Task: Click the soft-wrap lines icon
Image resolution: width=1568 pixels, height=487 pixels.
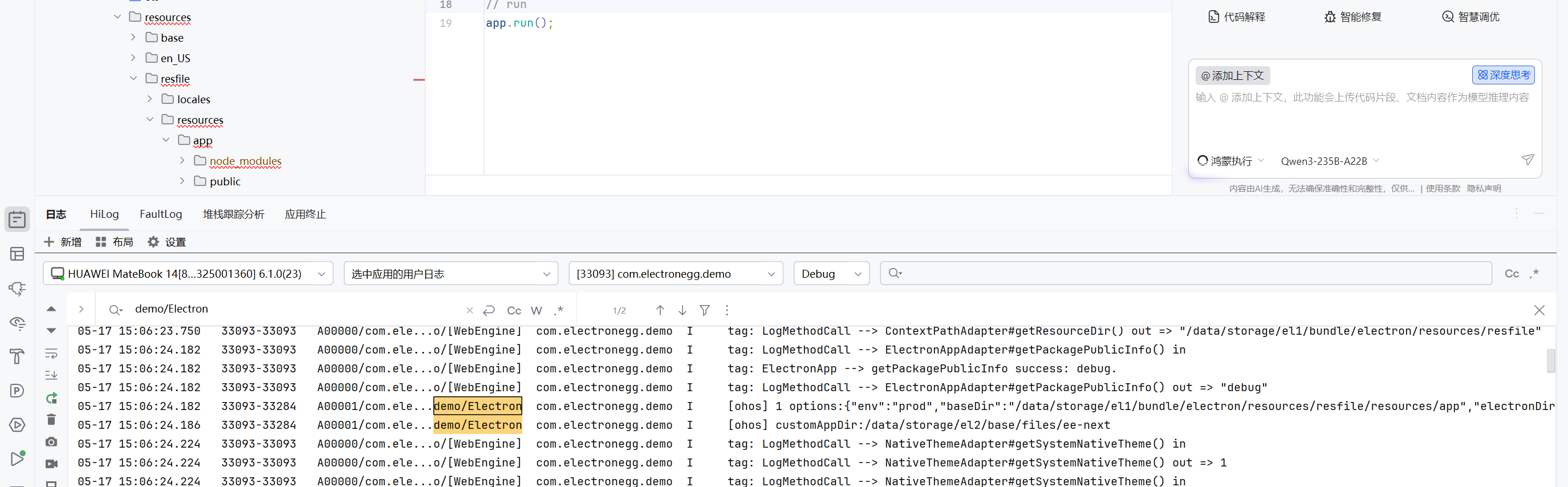Action: (52, 354)
